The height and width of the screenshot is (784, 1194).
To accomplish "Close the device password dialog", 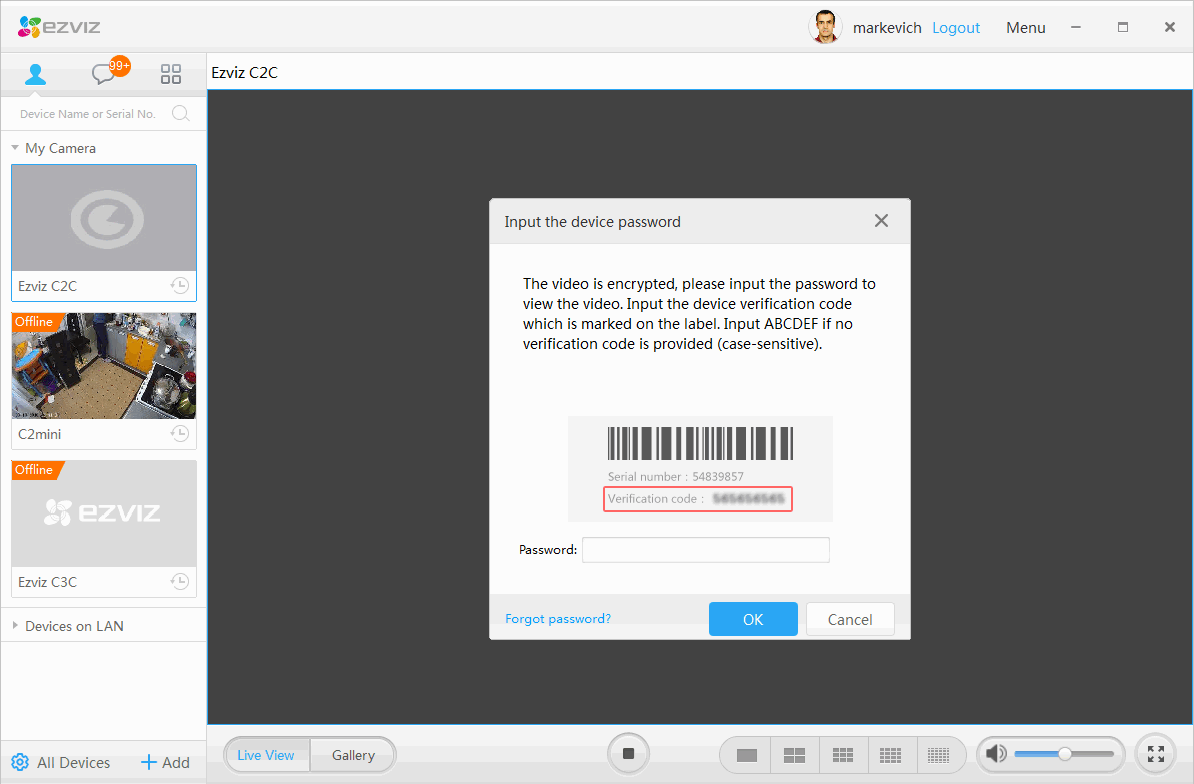I will coord(881,221).
